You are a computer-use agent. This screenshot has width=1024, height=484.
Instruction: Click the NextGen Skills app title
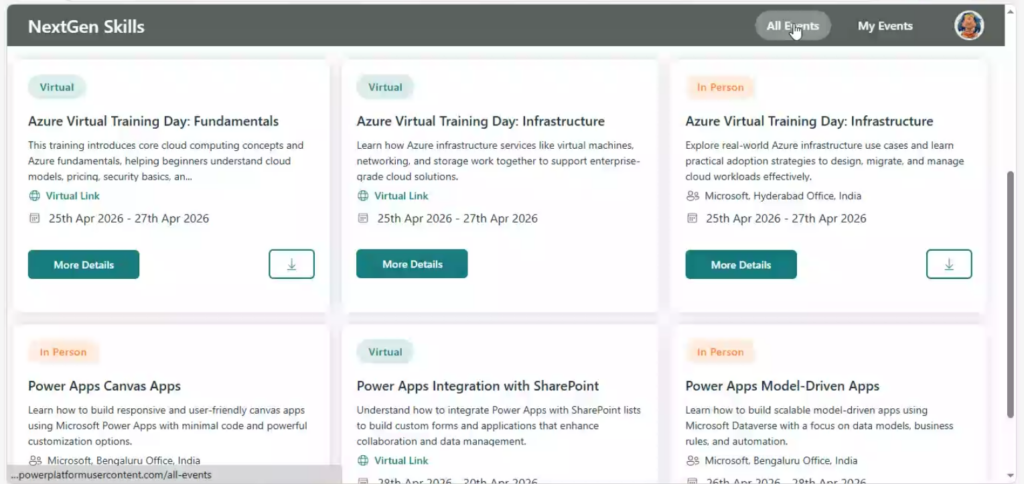[86, 27]
